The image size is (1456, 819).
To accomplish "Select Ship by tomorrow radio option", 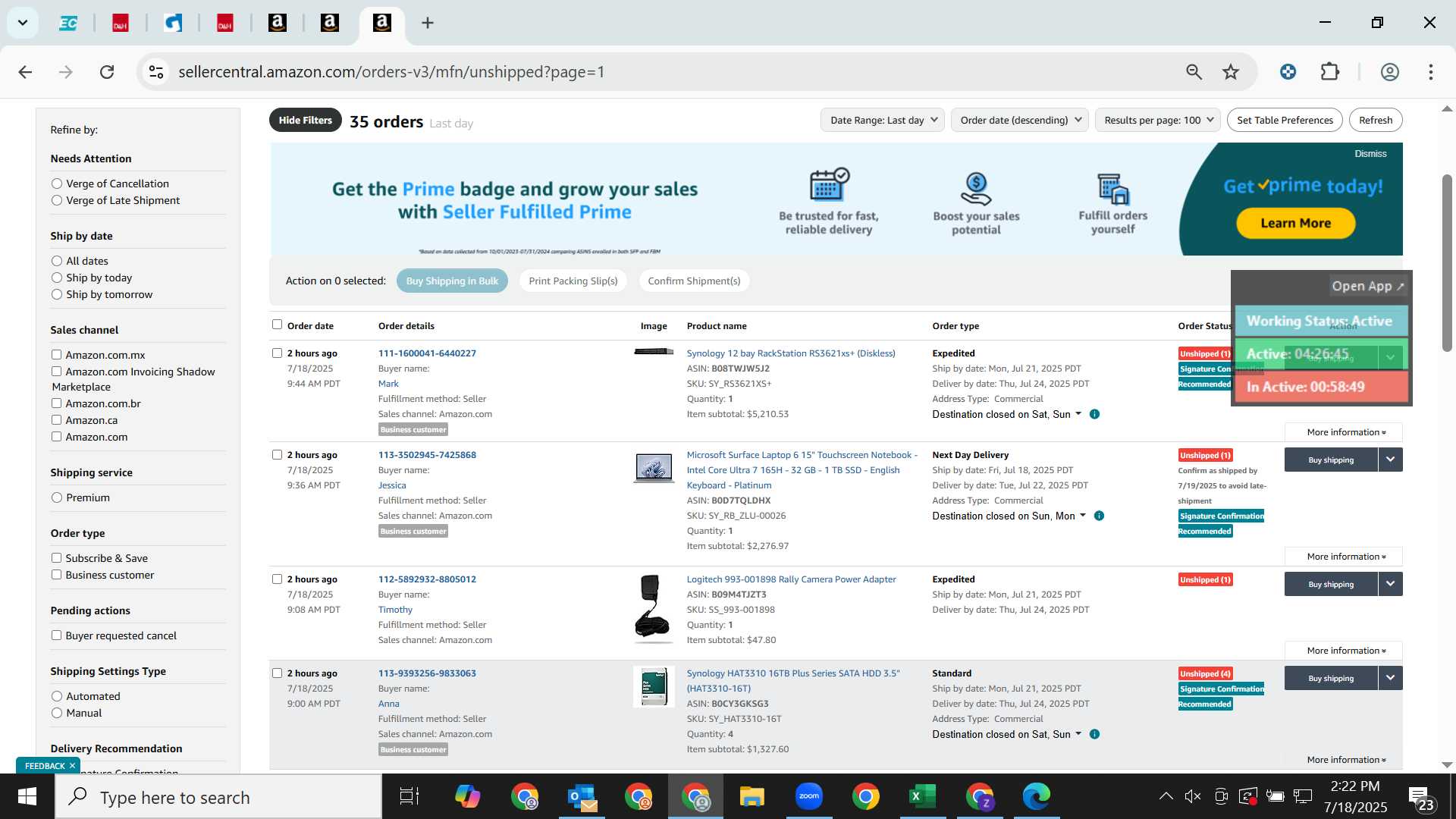I will coord(57,294).
